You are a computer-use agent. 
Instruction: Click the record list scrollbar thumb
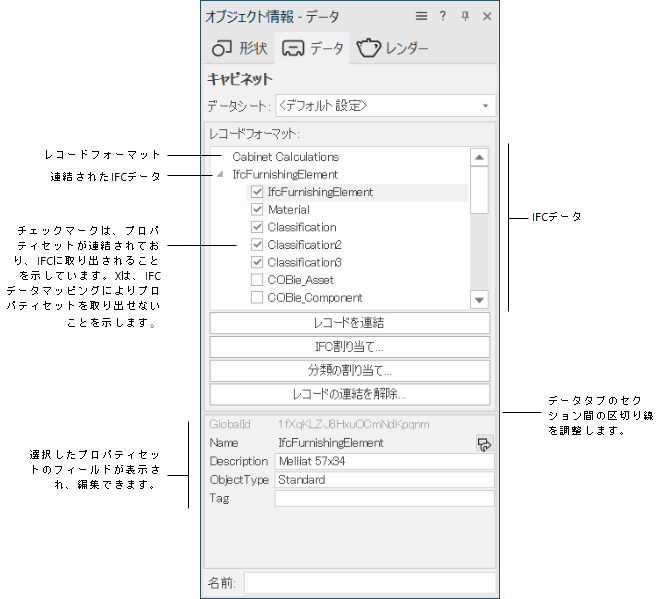[x=479, y=190]
